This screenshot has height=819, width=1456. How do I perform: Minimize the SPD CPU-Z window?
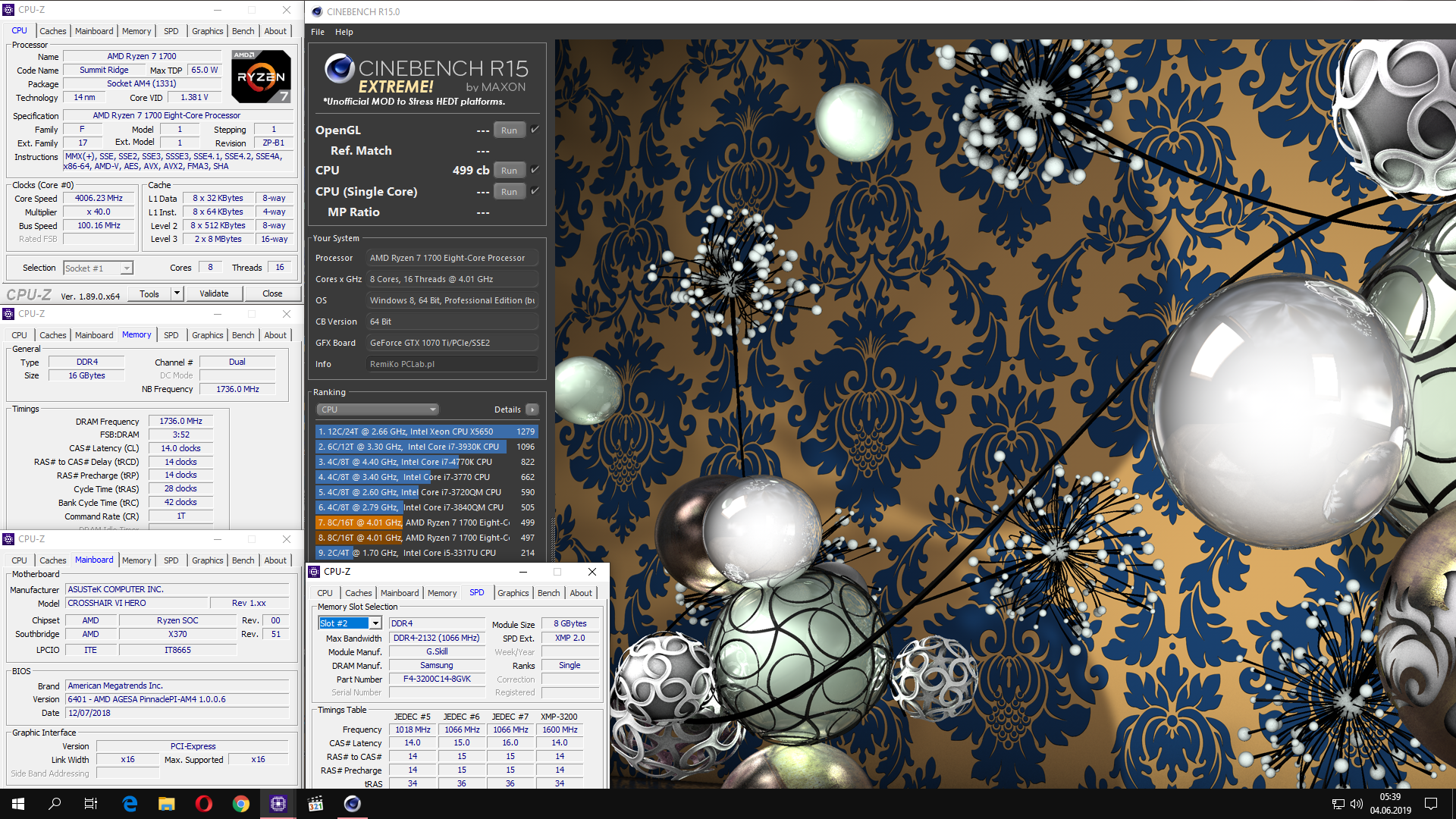pyautogui.click(x=522, y=572)
